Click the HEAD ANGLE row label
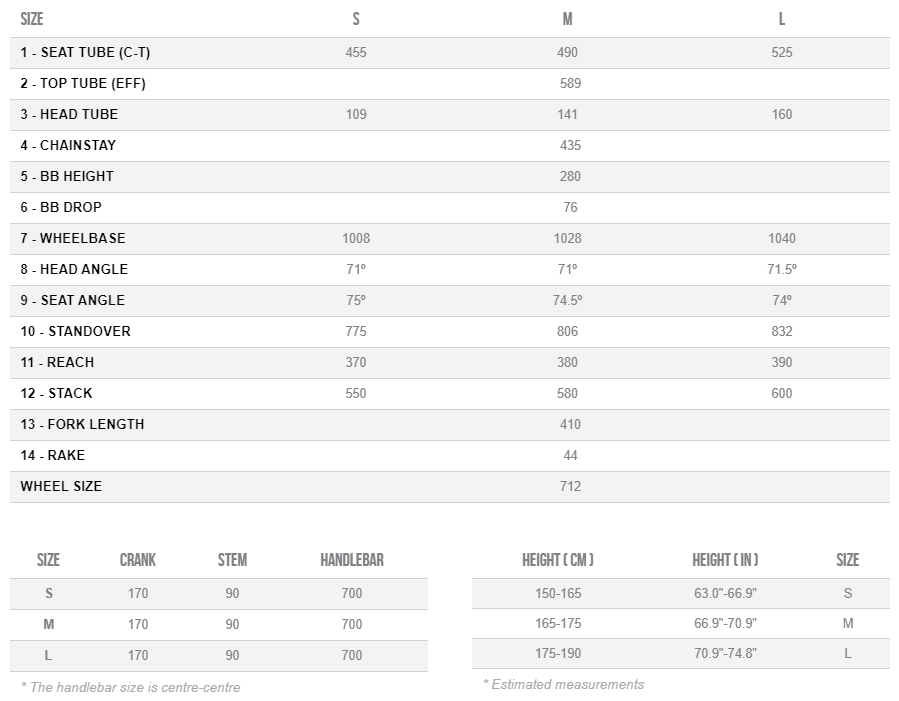This screenshot has width=899, height=701. pyautogui.click(x=74, y=269)
